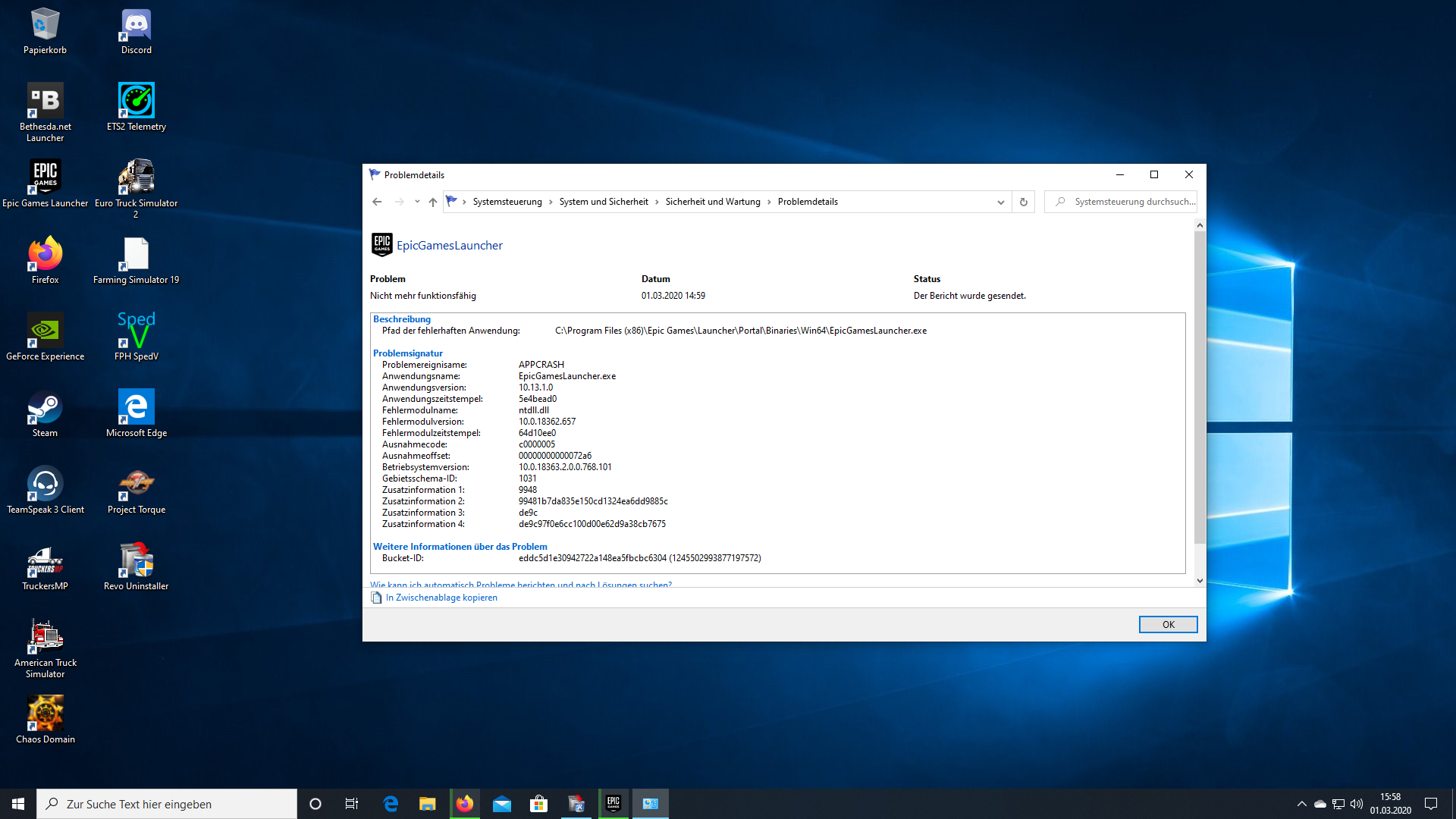
Task: Select the Steam desktop shortcut
Action: click(45, 413)
